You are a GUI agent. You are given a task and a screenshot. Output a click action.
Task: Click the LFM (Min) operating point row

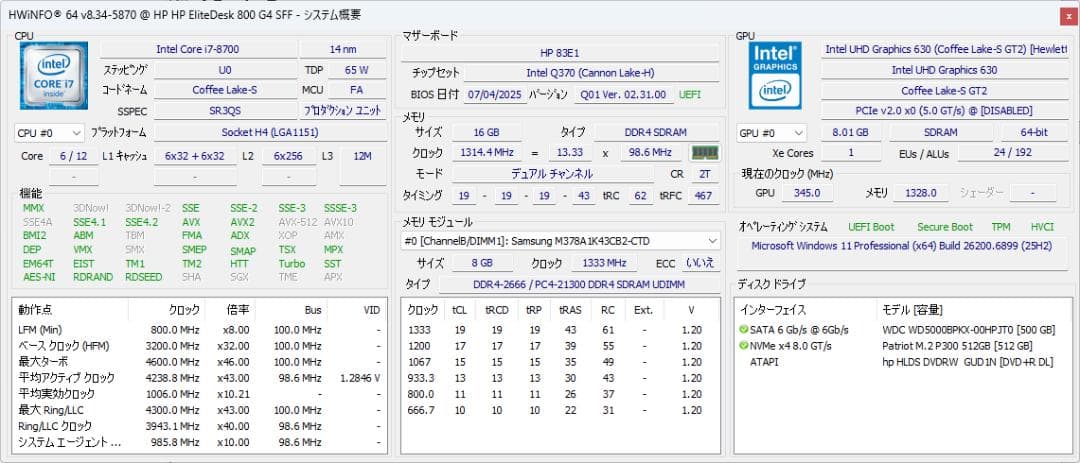pyautogui.click(x=200, y=329)
